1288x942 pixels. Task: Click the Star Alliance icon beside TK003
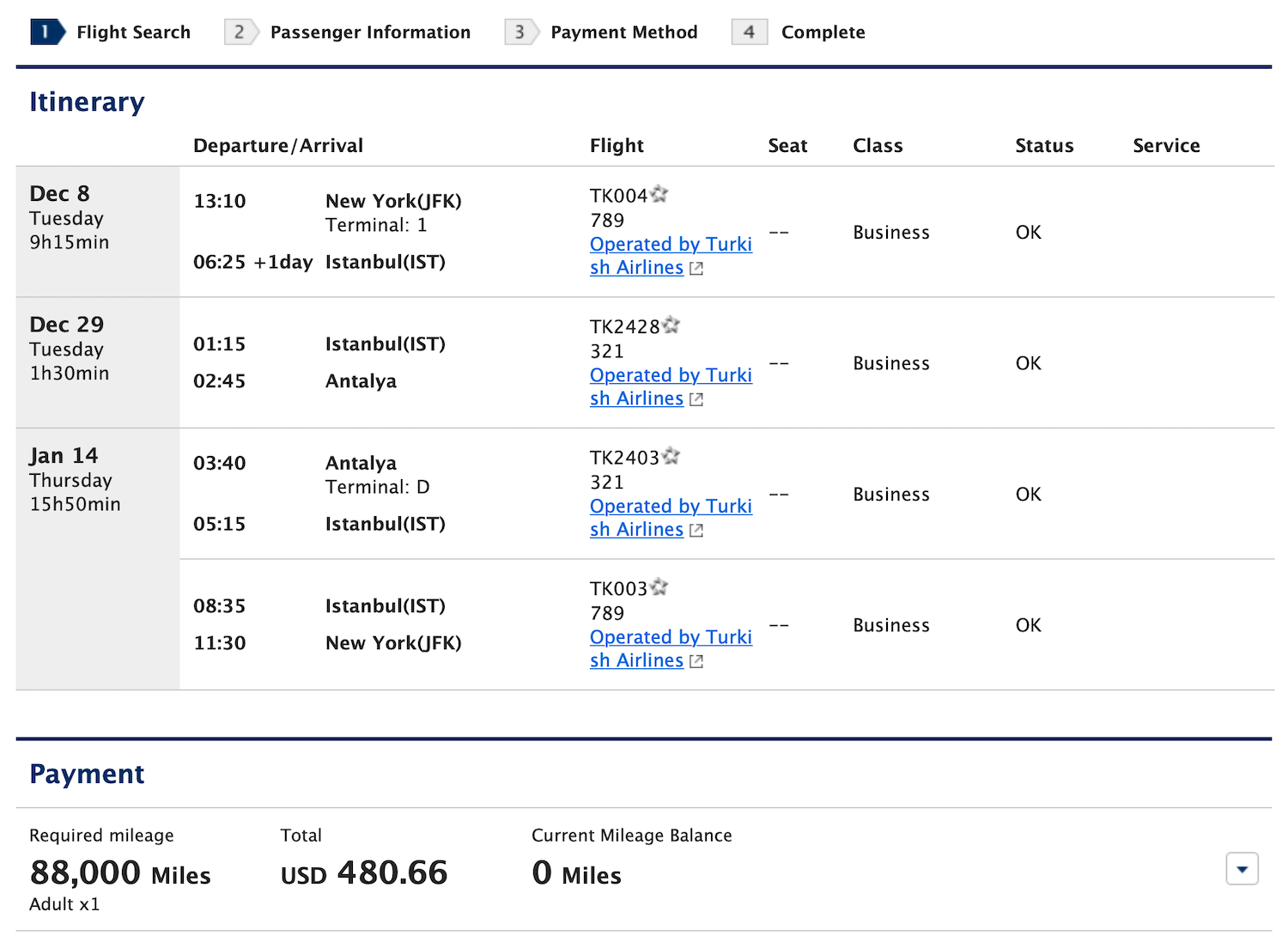659,587
